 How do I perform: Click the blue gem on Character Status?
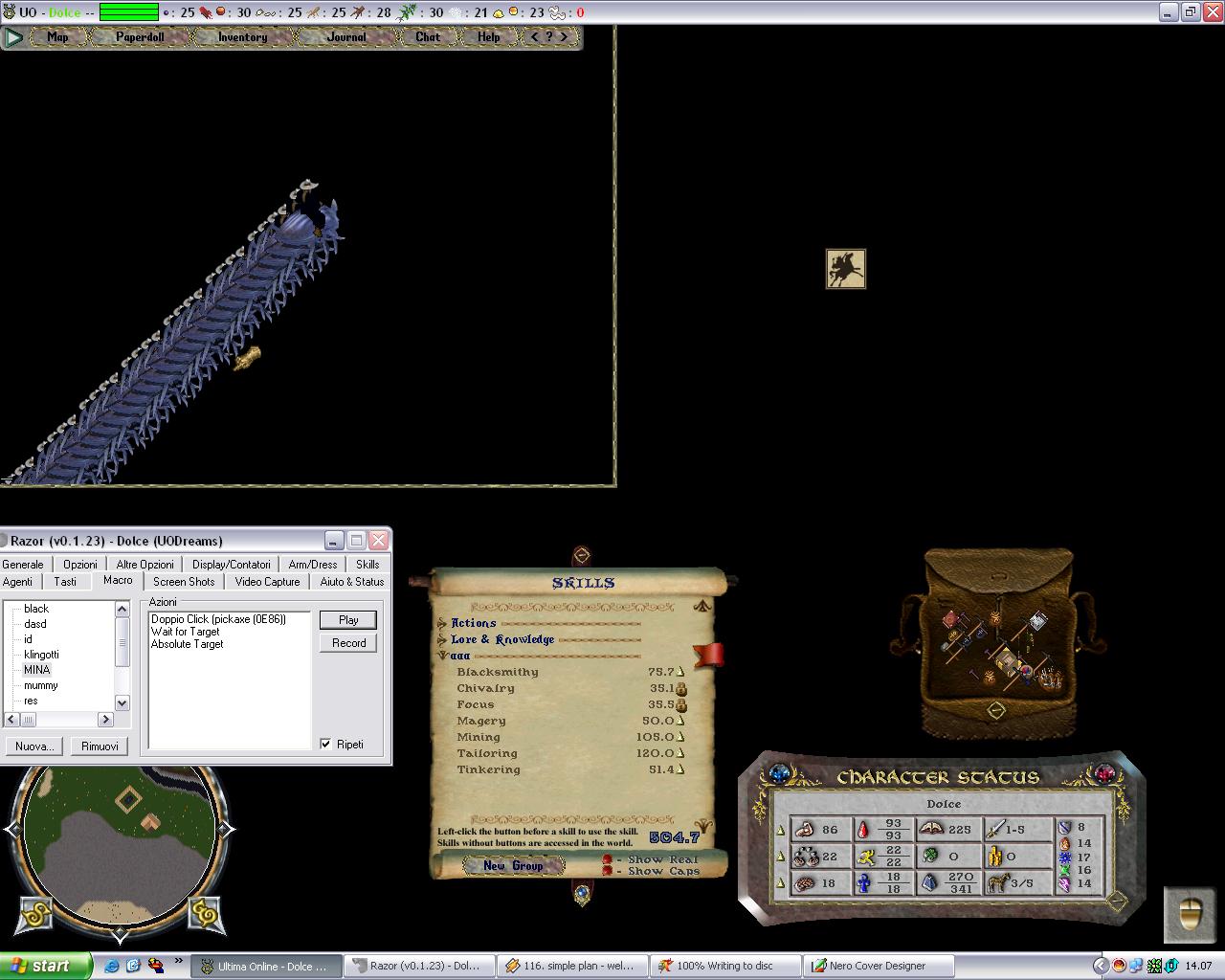[x=780, y=772]
